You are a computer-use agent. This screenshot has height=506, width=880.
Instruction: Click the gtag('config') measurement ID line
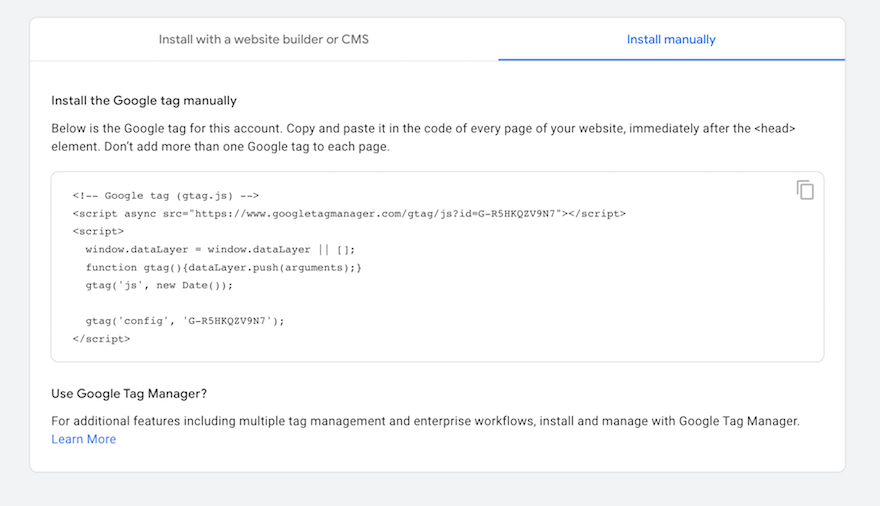coord(185,321)
